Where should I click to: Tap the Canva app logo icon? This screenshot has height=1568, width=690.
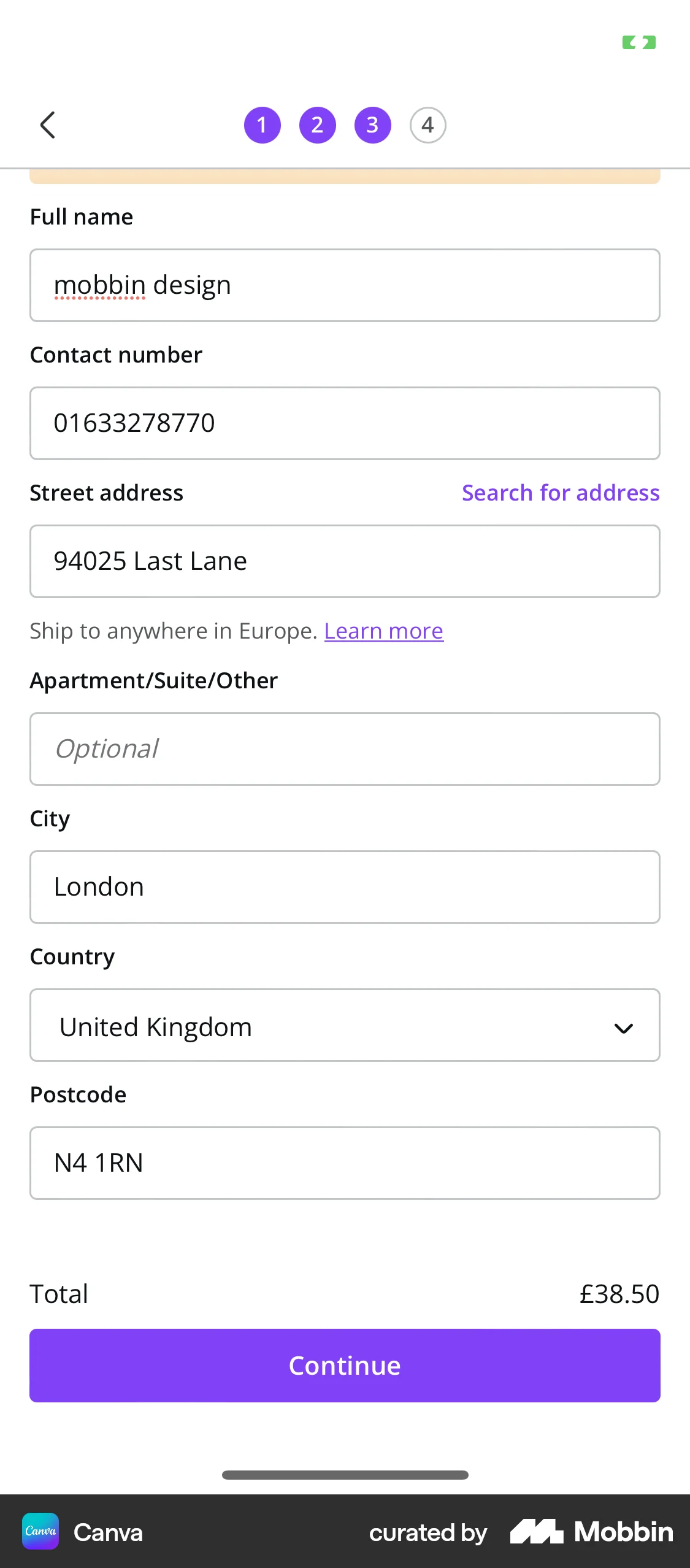[x=40, y=1531]
